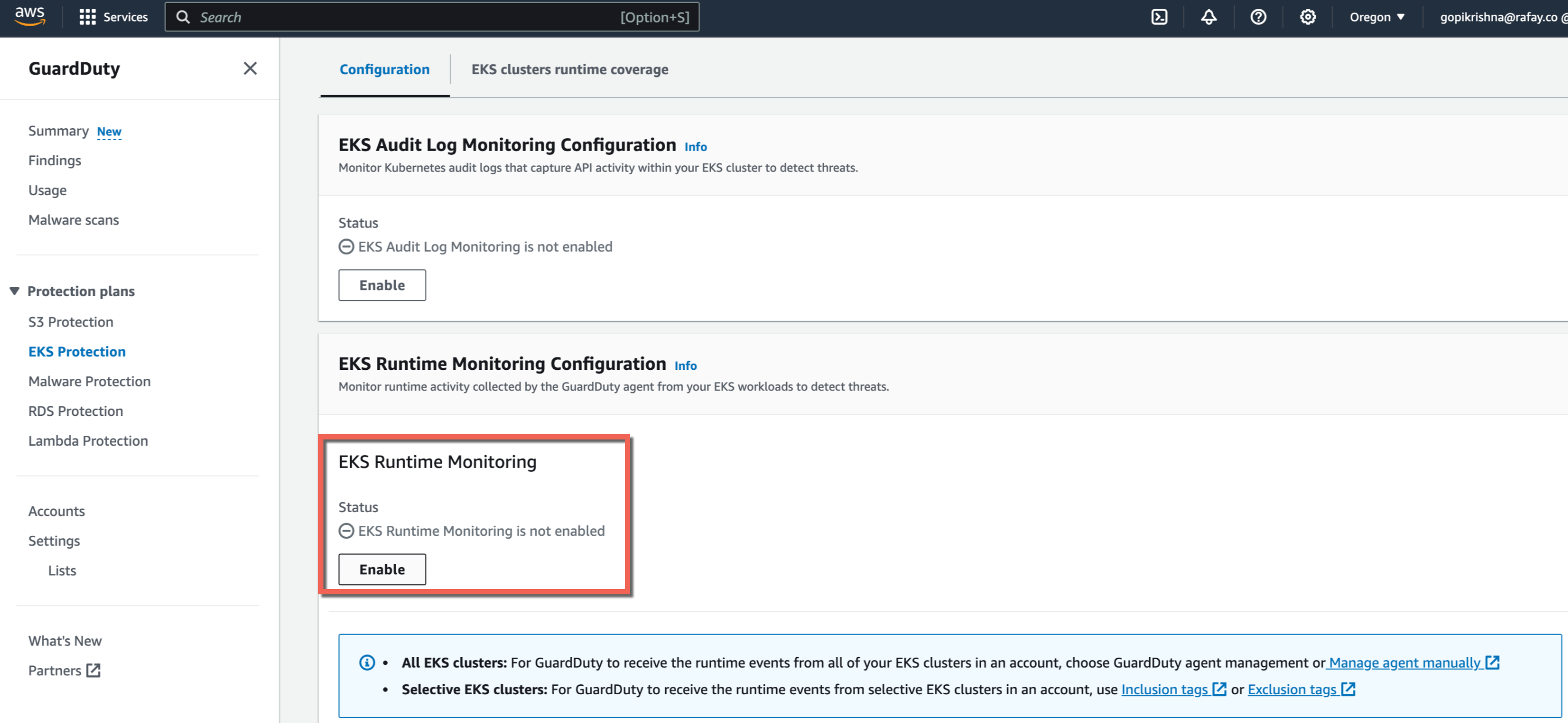Click the EKS Runtime Monitoring subheading
Viewport: 1568px width, 723px height.
pos(437,462)
